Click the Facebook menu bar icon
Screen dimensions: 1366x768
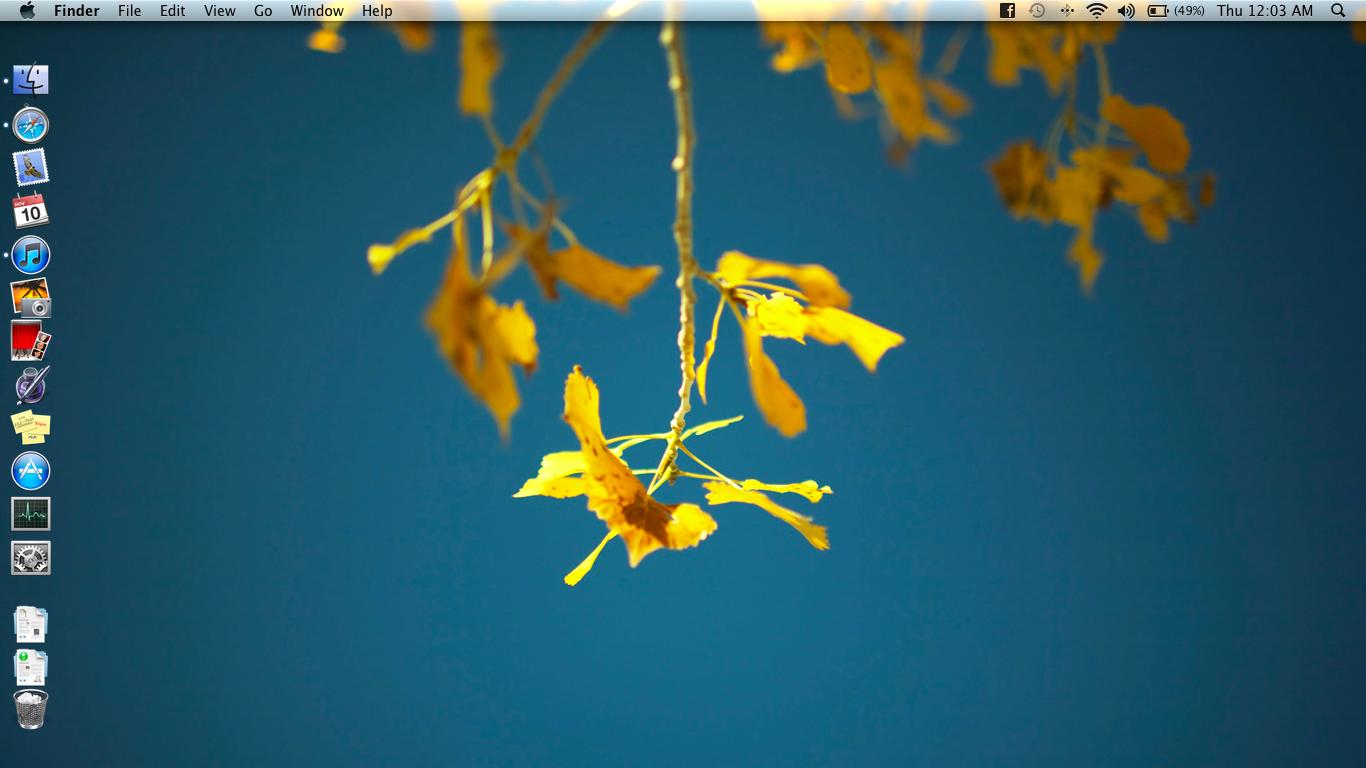pos(1007,11)
